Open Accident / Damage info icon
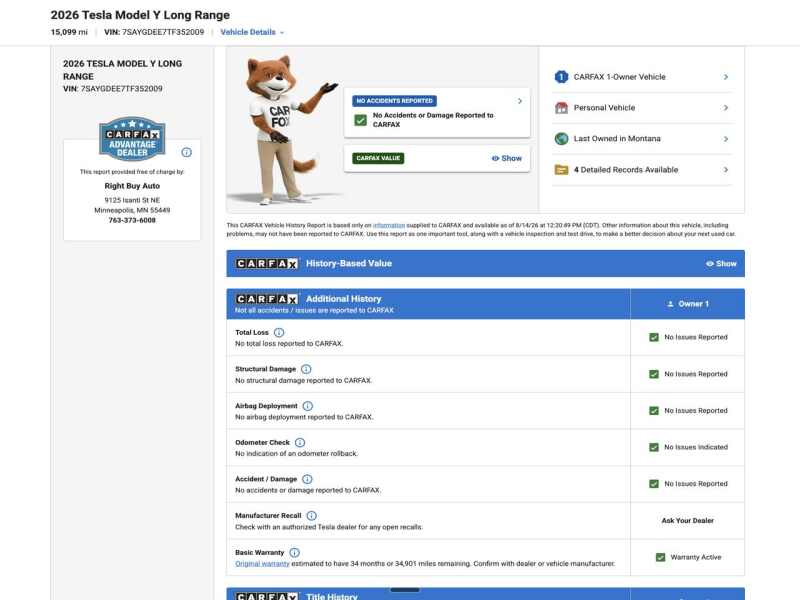The image size is (800, 600). (307, 479)
